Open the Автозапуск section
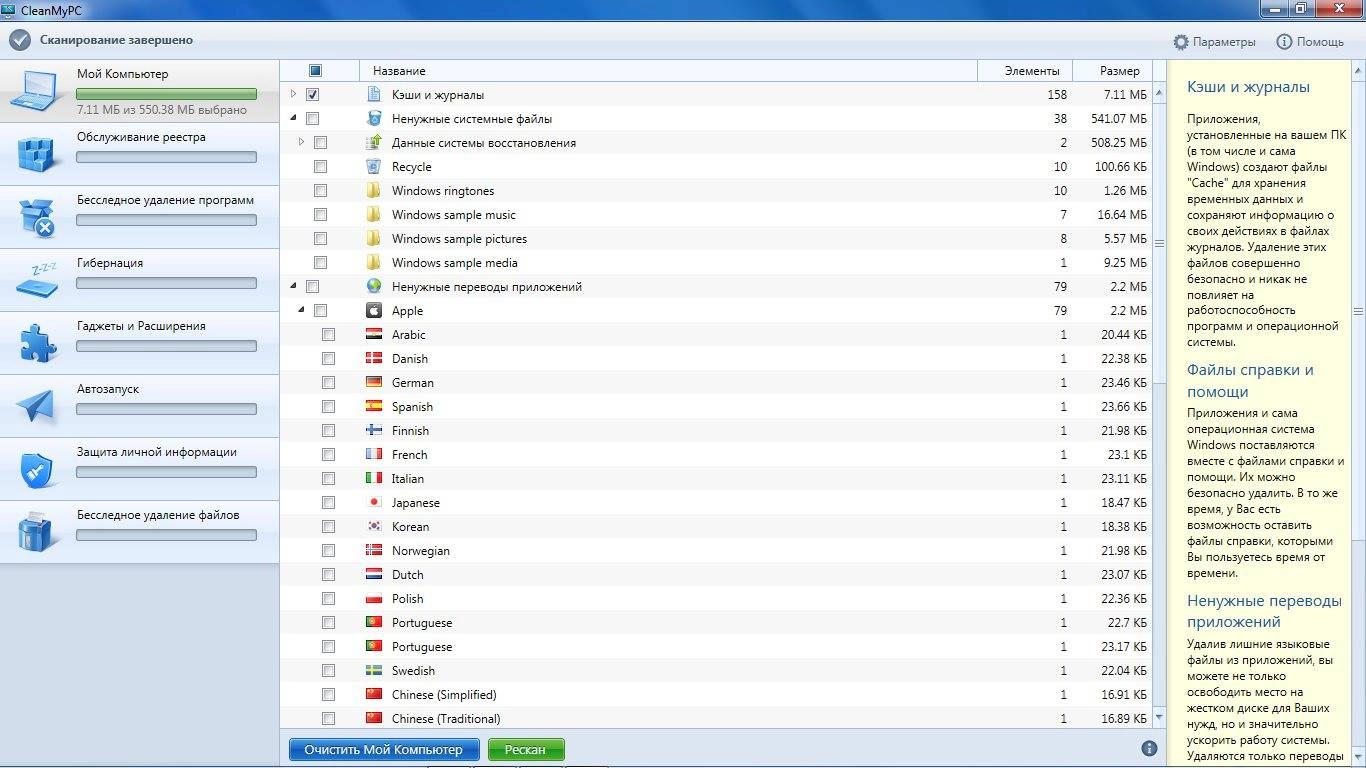1366x768 pixels. click(x=139, y=406)
